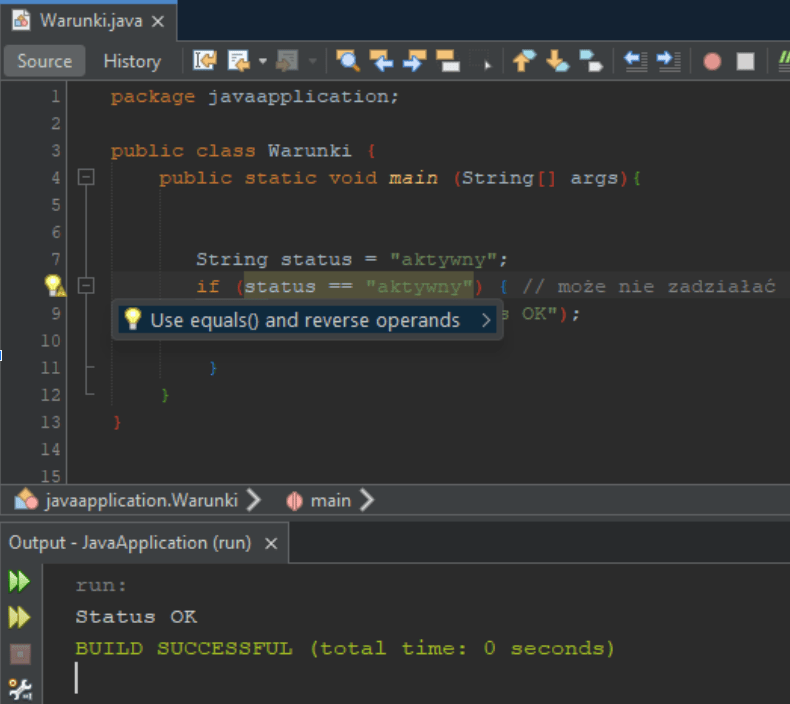Open the Back navigation dropdown arrow
This screenshot has height=704, width=790.
(x=263, y=61)
